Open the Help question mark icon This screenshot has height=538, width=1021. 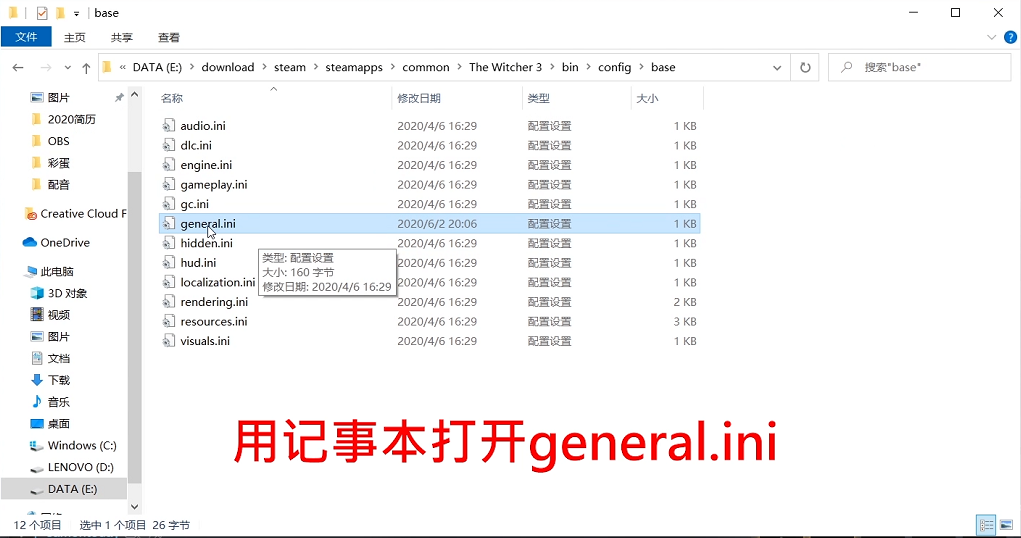pos(1011,37)
